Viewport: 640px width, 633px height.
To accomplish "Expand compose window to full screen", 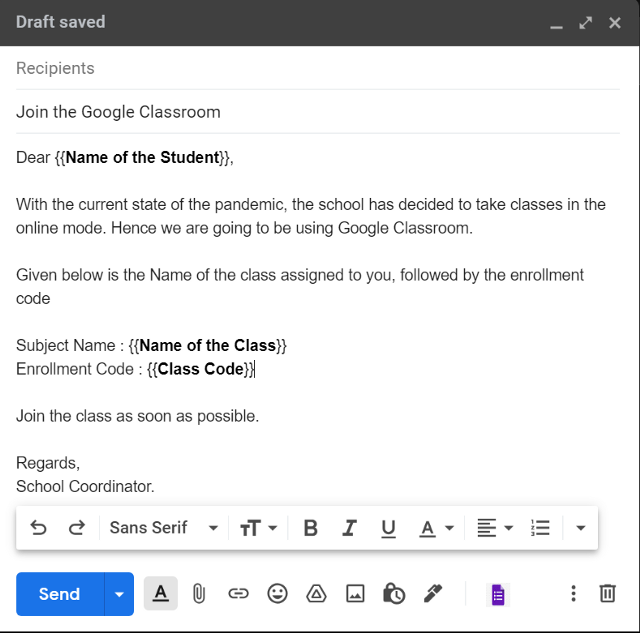I will point(586,23).
